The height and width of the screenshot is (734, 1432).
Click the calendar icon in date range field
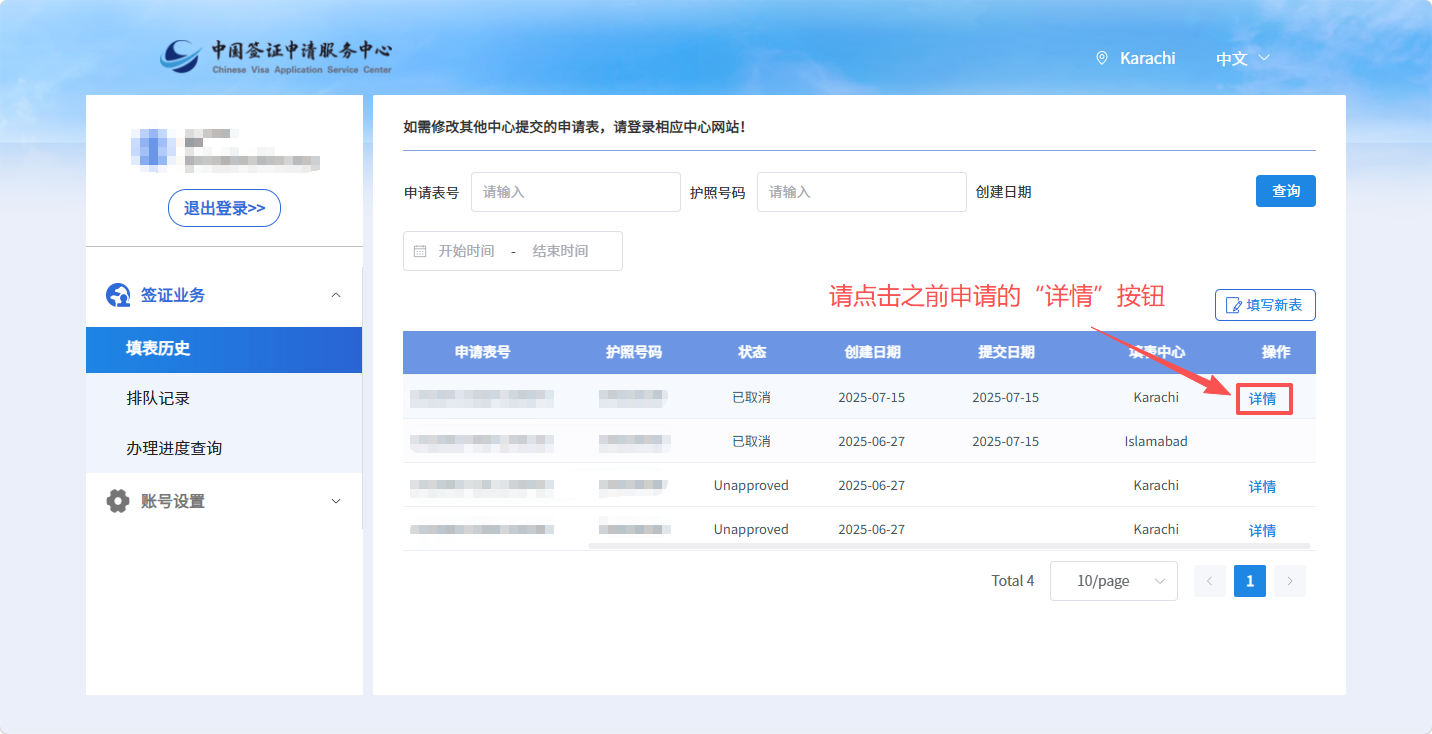tap(420, 251)
